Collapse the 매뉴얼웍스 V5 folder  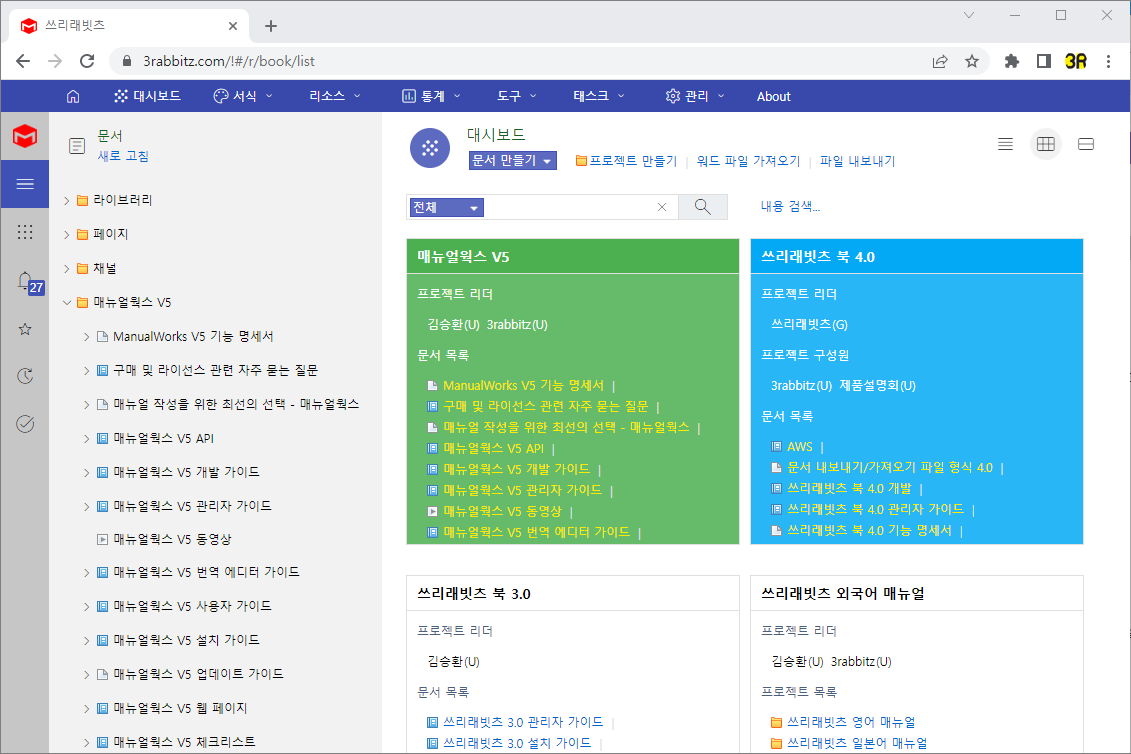[66, 302]
